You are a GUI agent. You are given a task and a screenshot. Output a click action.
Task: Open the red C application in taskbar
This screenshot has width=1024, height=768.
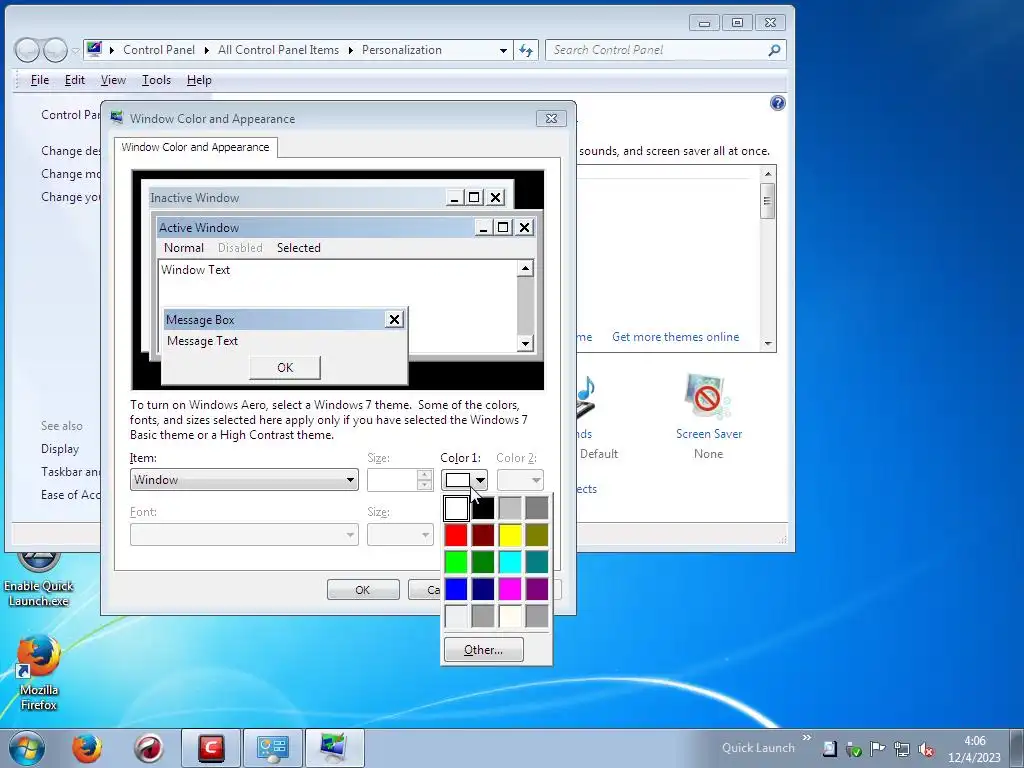pos(211,748)
